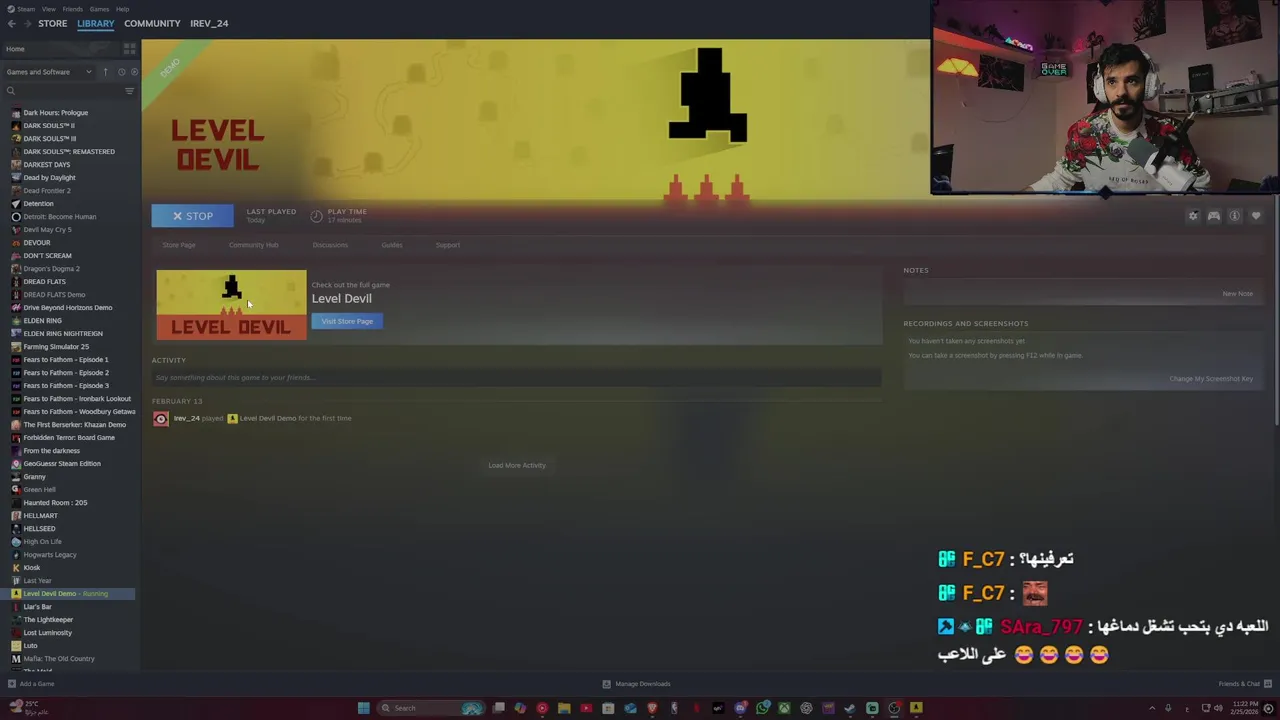
Task: Select the LIBRARY tab
Action: click(x=96, y=23)
